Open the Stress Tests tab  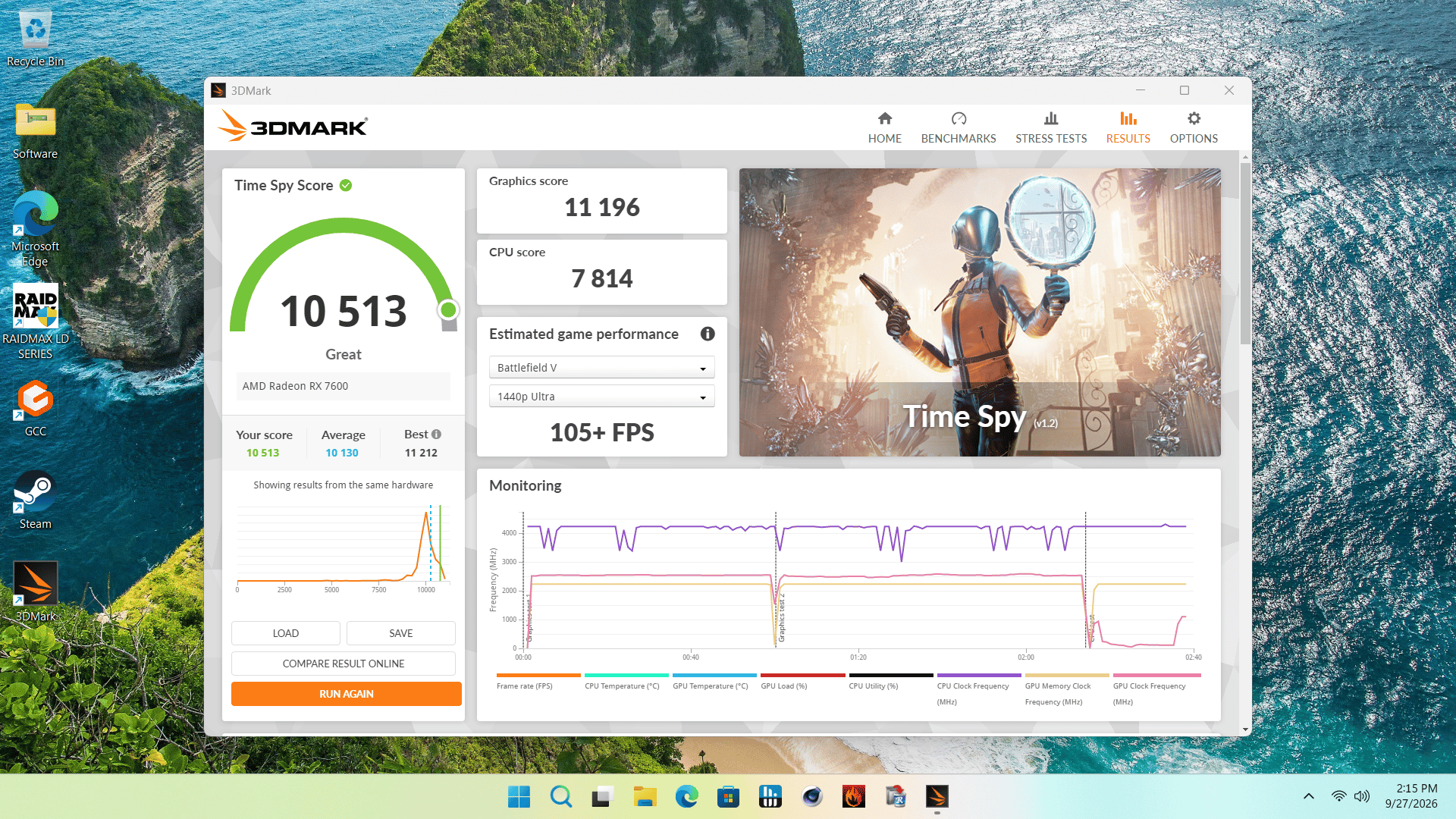click(1051, 127)
